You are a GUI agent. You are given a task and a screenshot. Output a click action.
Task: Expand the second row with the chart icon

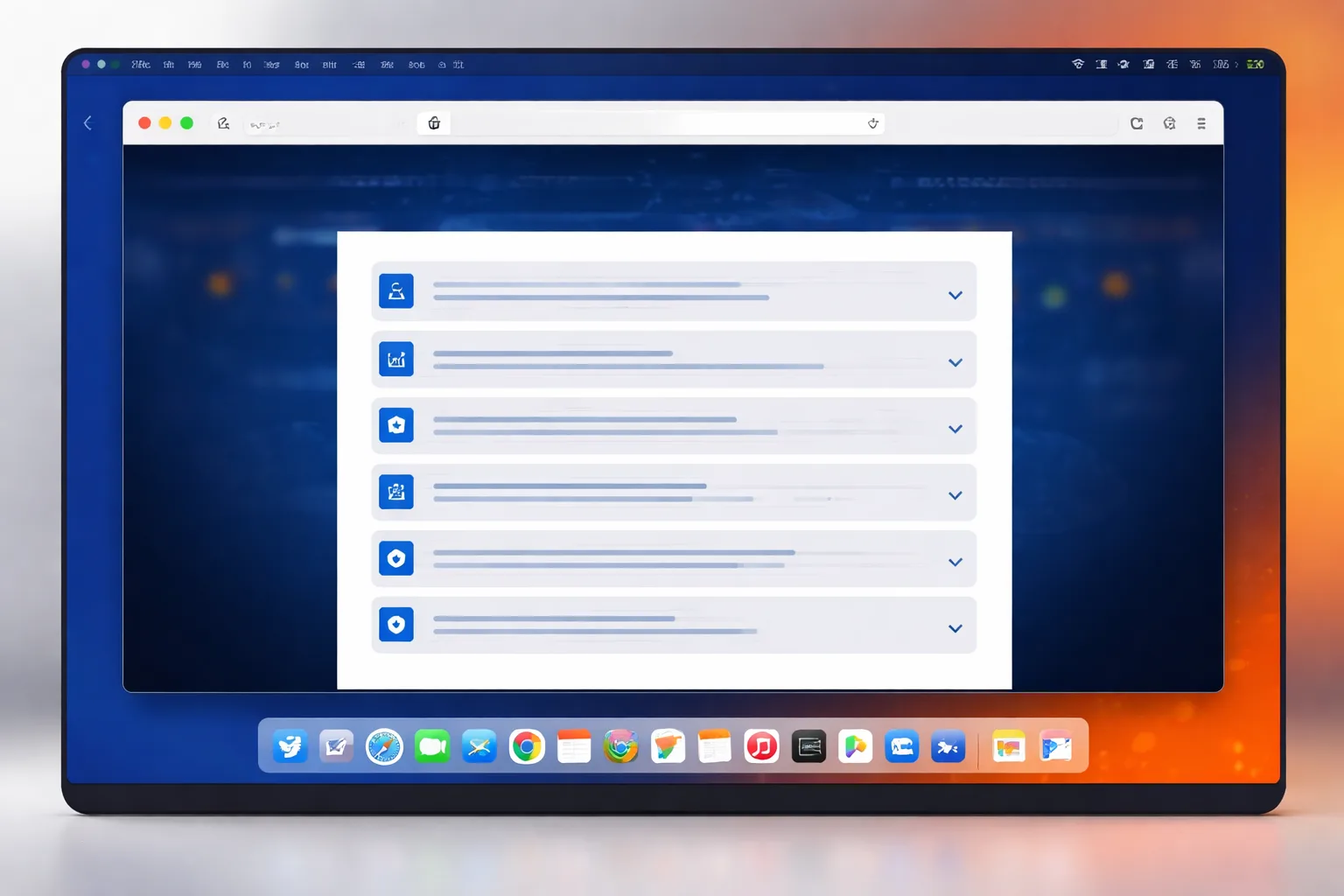coord(955,362)
